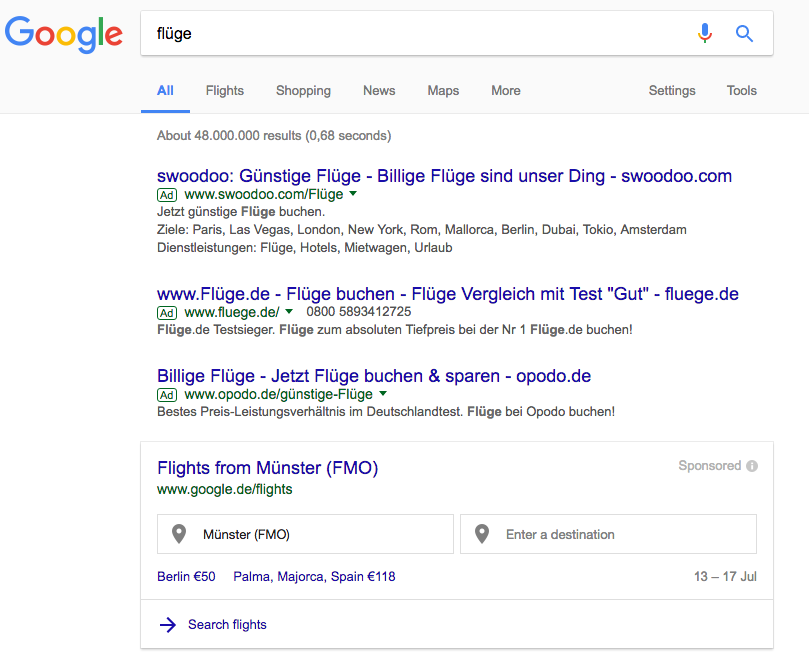Click the www.swoodoo.com/Flüge URL text
This screenshot has width=809, height=659.
pyautogui.click(x=264, y=195)
